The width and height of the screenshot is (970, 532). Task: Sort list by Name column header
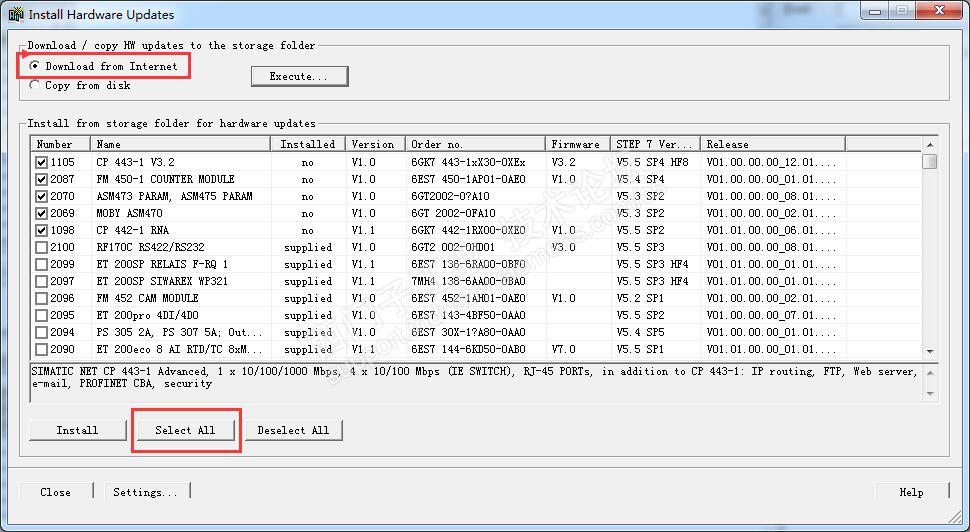(x=181, y=144)
